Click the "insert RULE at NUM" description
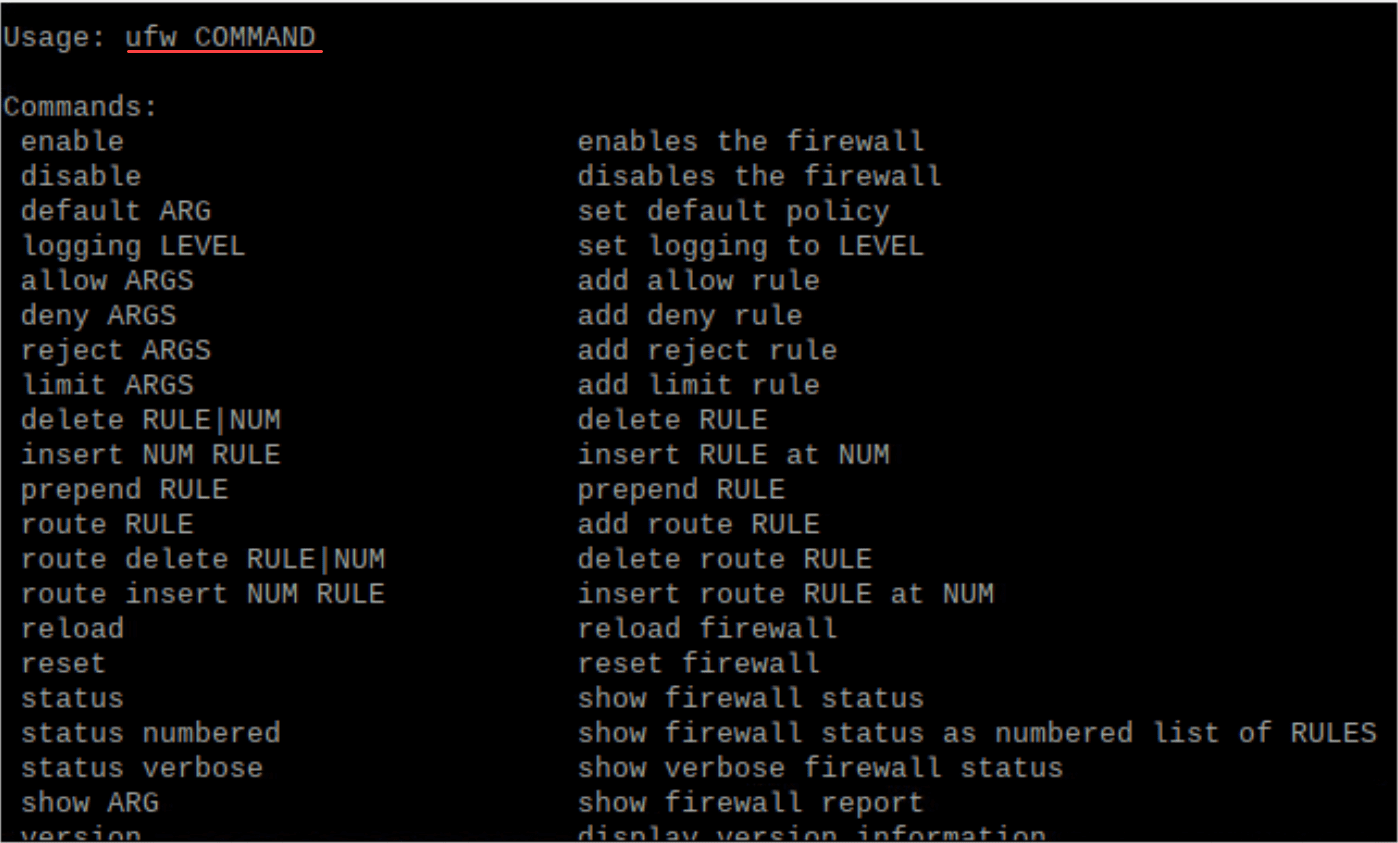 point(733,455)
